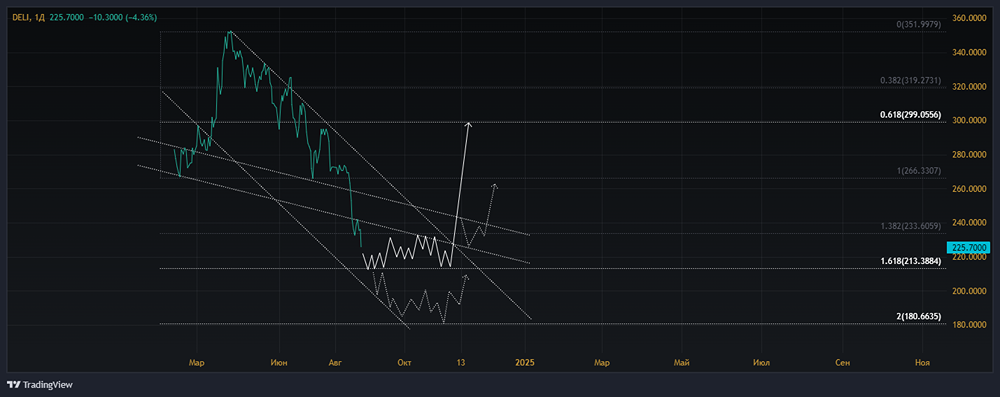Viewport: 1000px width, 397px height.
Task: Click the 360.0000 price axis label
Action: pyautogui.click(x=969, y=18)
